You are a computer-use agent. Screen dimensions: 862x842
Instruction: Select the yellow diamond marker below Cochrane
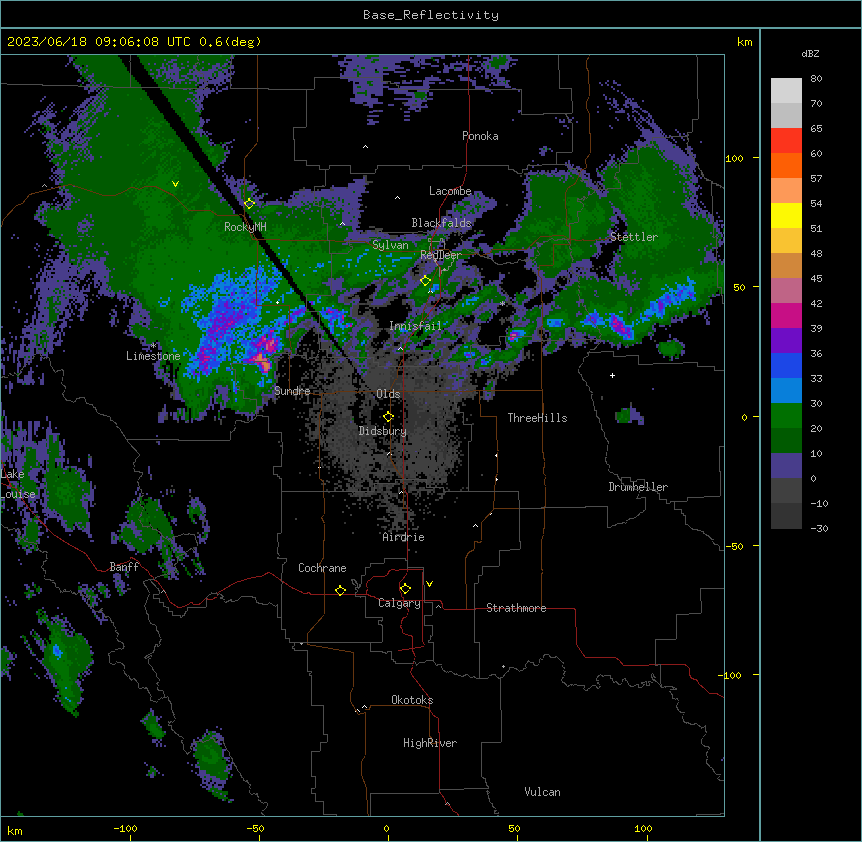340,590
